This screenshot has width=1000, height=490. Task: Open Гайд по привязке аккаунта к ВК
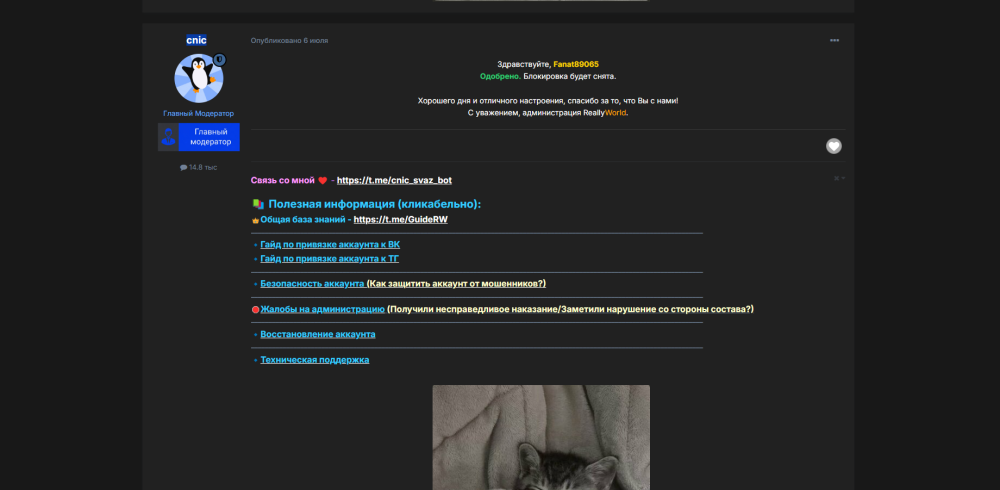click(330, 244)
